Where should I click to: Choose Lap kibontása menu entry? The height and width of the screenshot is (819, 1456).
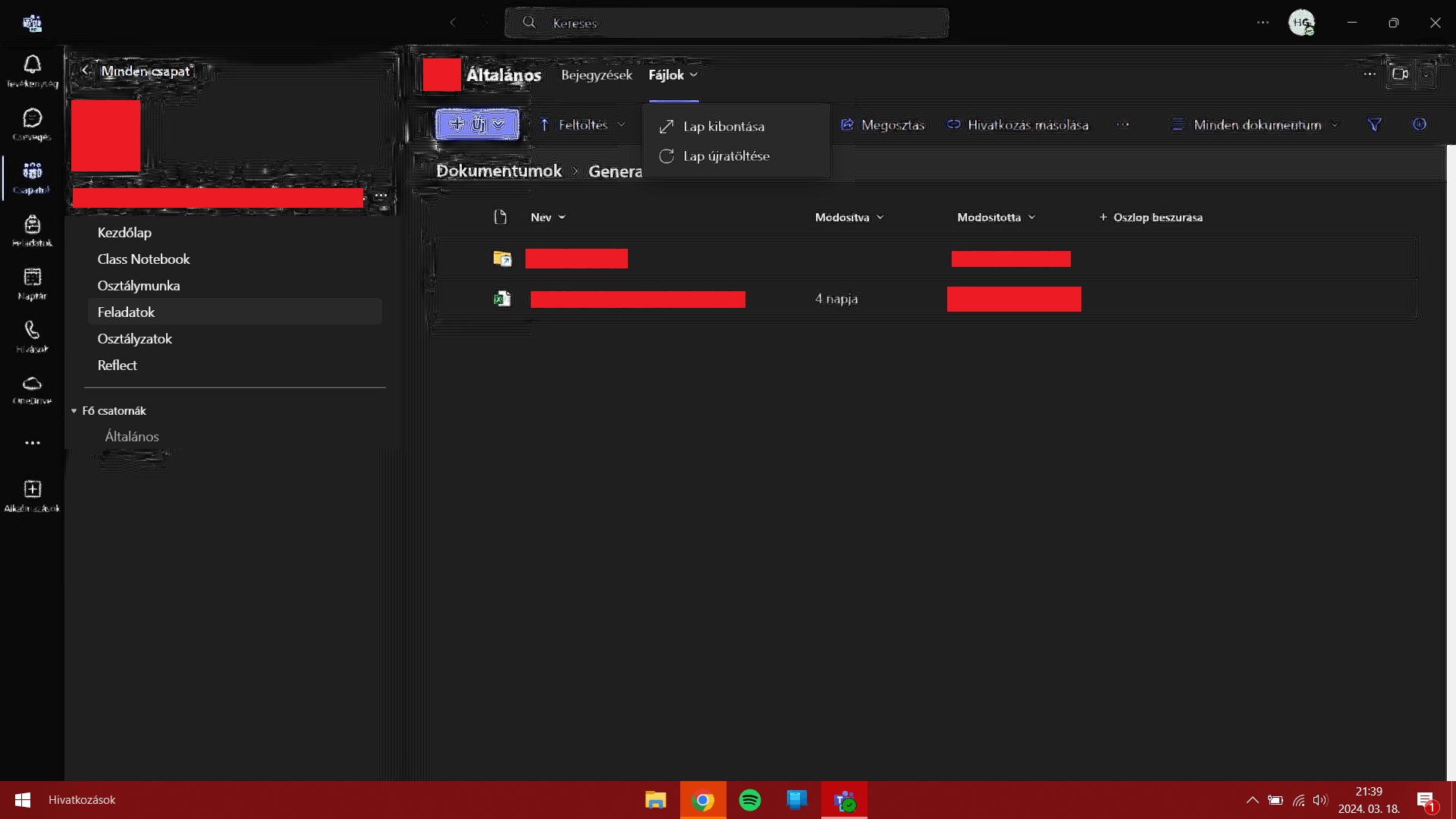click(736, 126)
